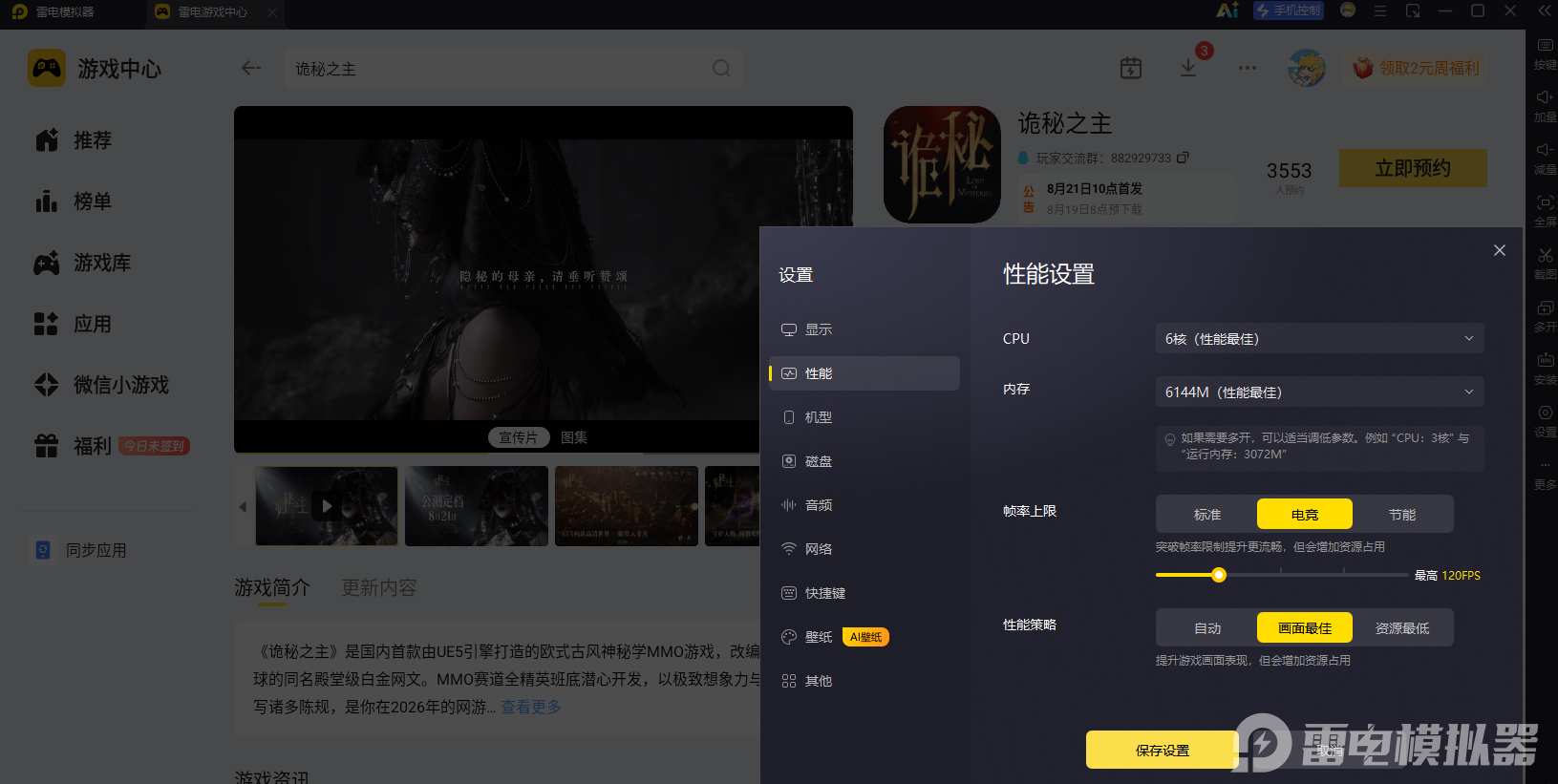Open the 福利 rewards page
Screen dimensions: 1558x784
(x=111, y=446)
